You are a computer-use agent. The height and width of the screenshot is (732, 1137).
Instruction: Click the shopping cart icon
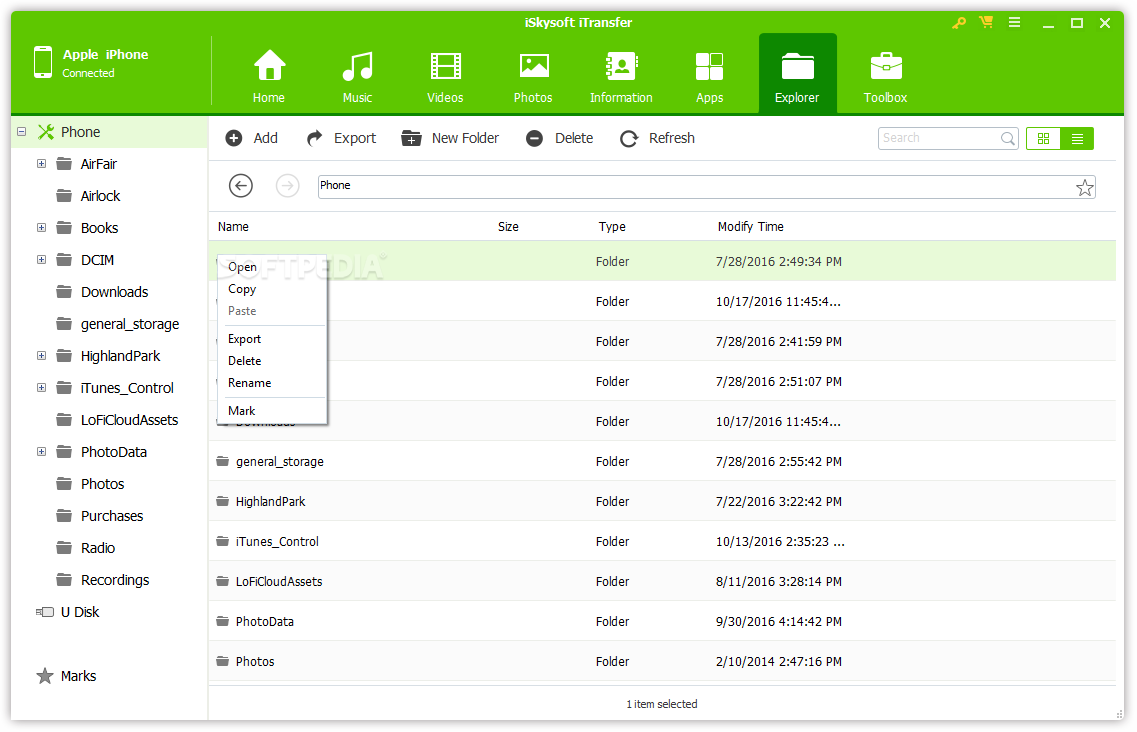coord(985,22)
